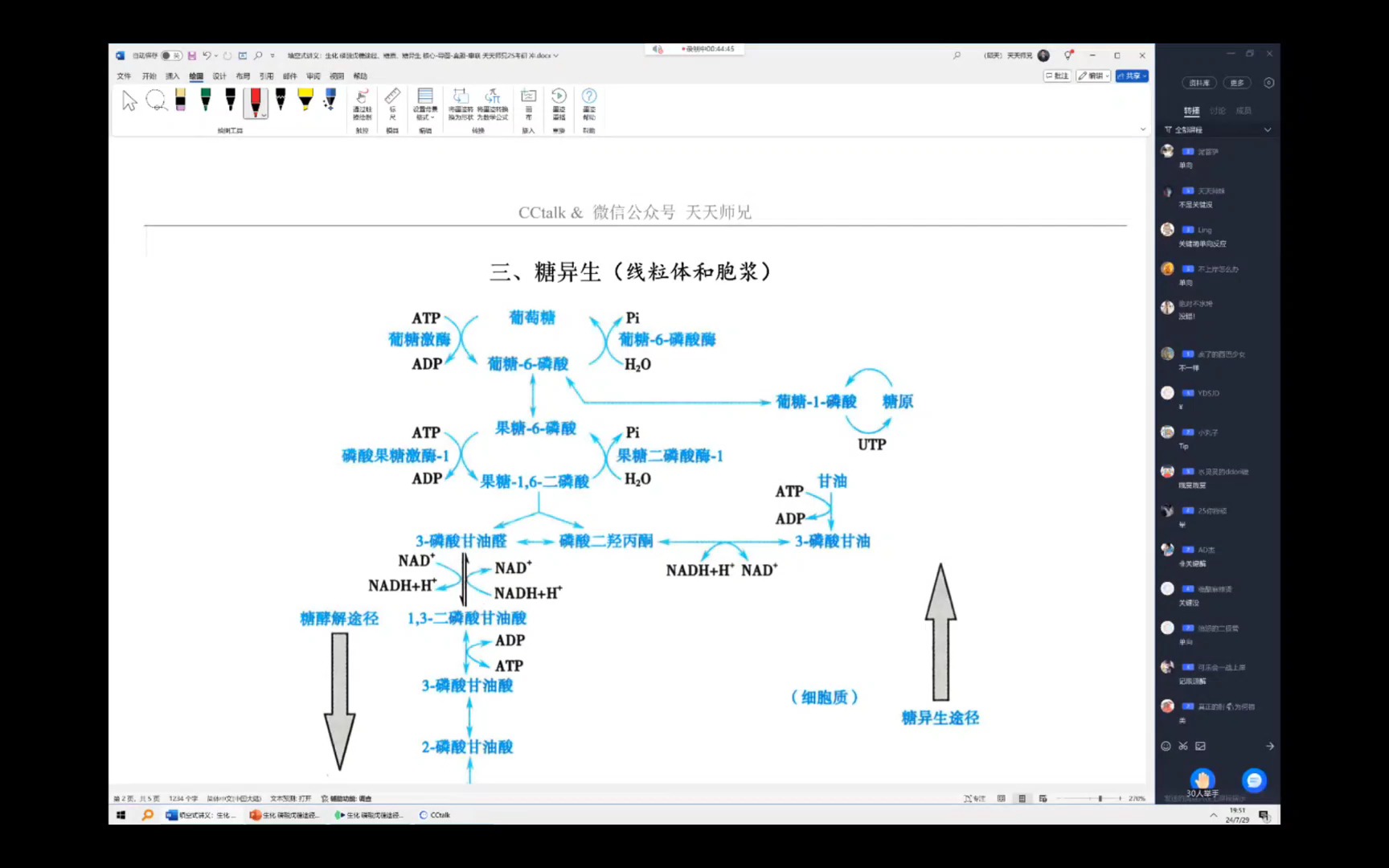1389x868 pixels.
Task: Select the 绘图 Draw tab
Action: (x=196, y=76)
